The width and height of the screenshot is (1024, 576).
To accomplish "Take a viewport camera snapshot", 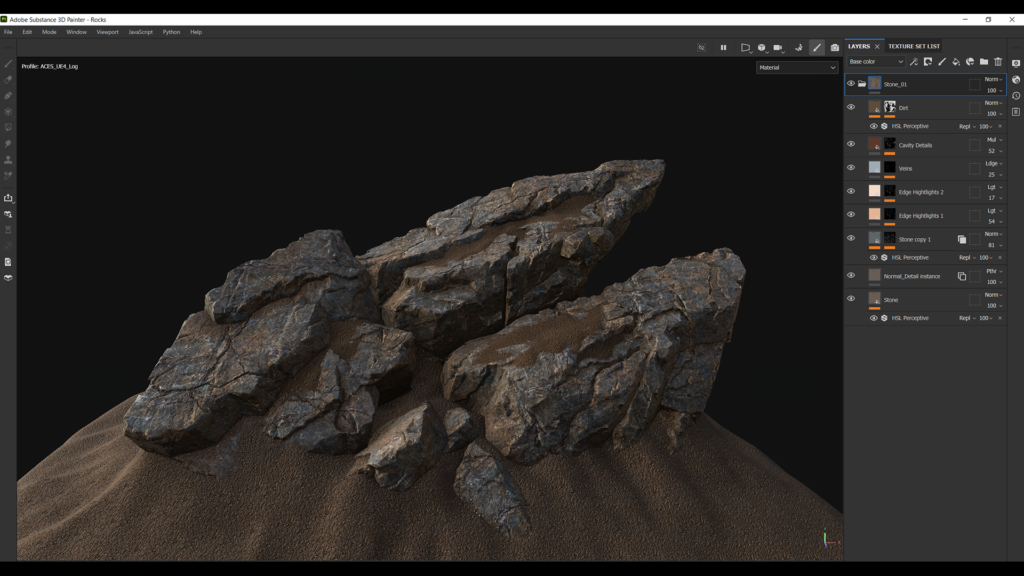I will coord(835,47).
